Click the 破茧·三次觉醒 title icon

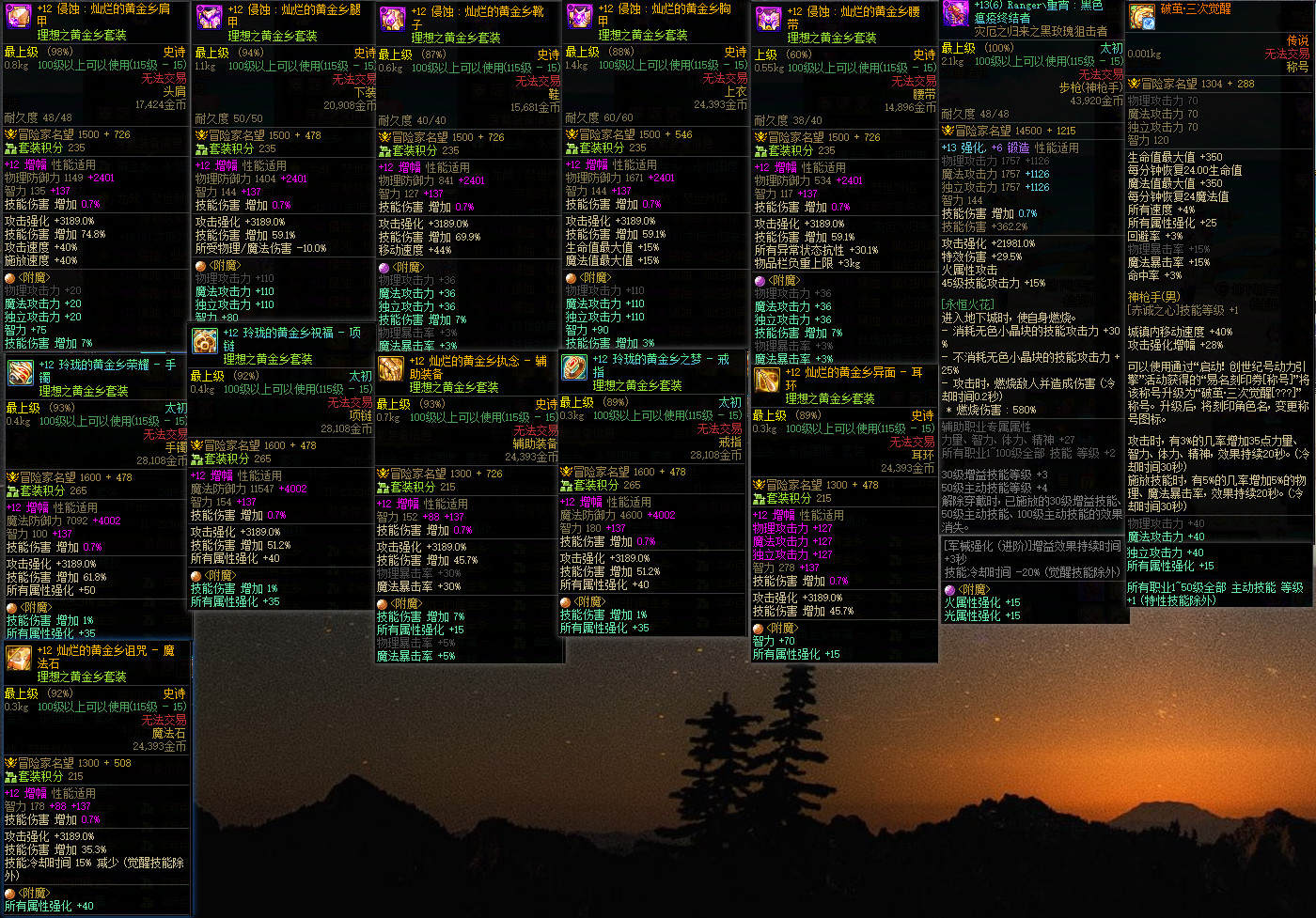point(1142,16)
